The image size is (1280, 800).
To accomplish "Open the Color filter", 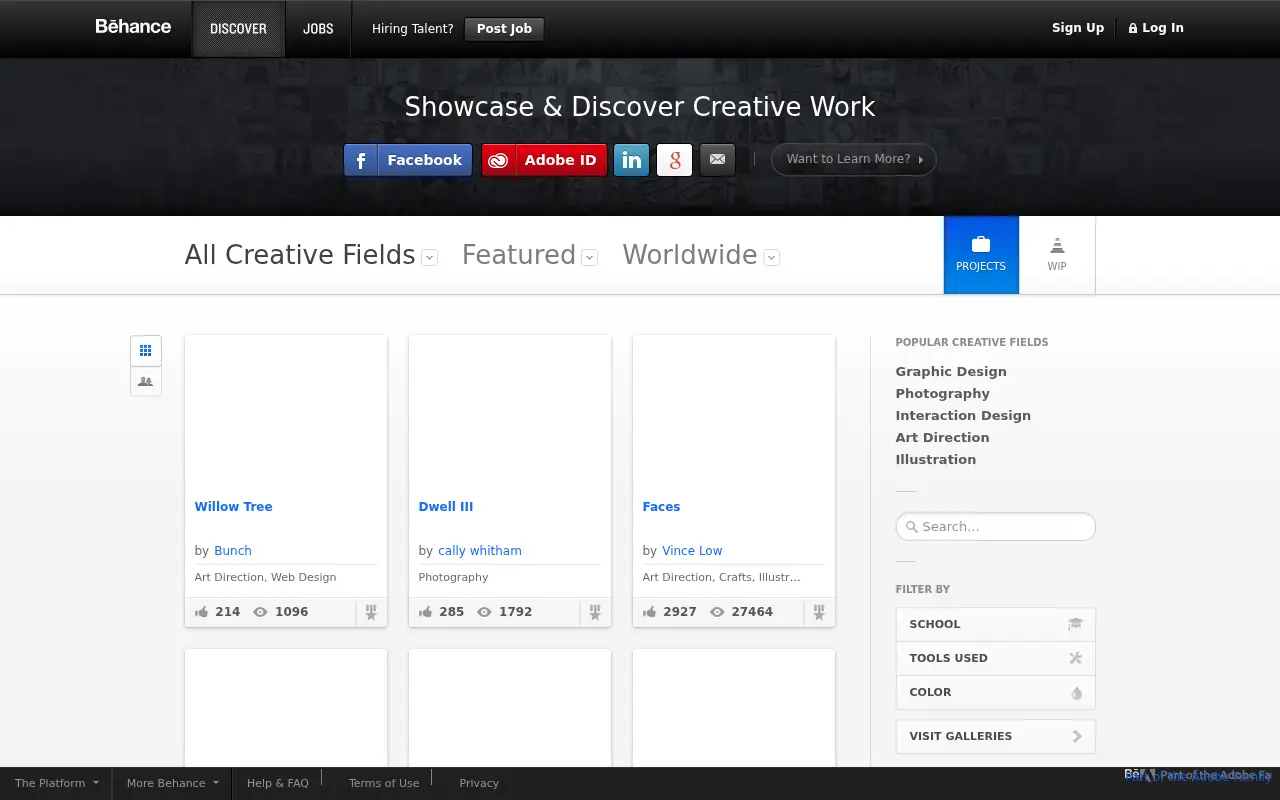I will (x=996, y=692).
